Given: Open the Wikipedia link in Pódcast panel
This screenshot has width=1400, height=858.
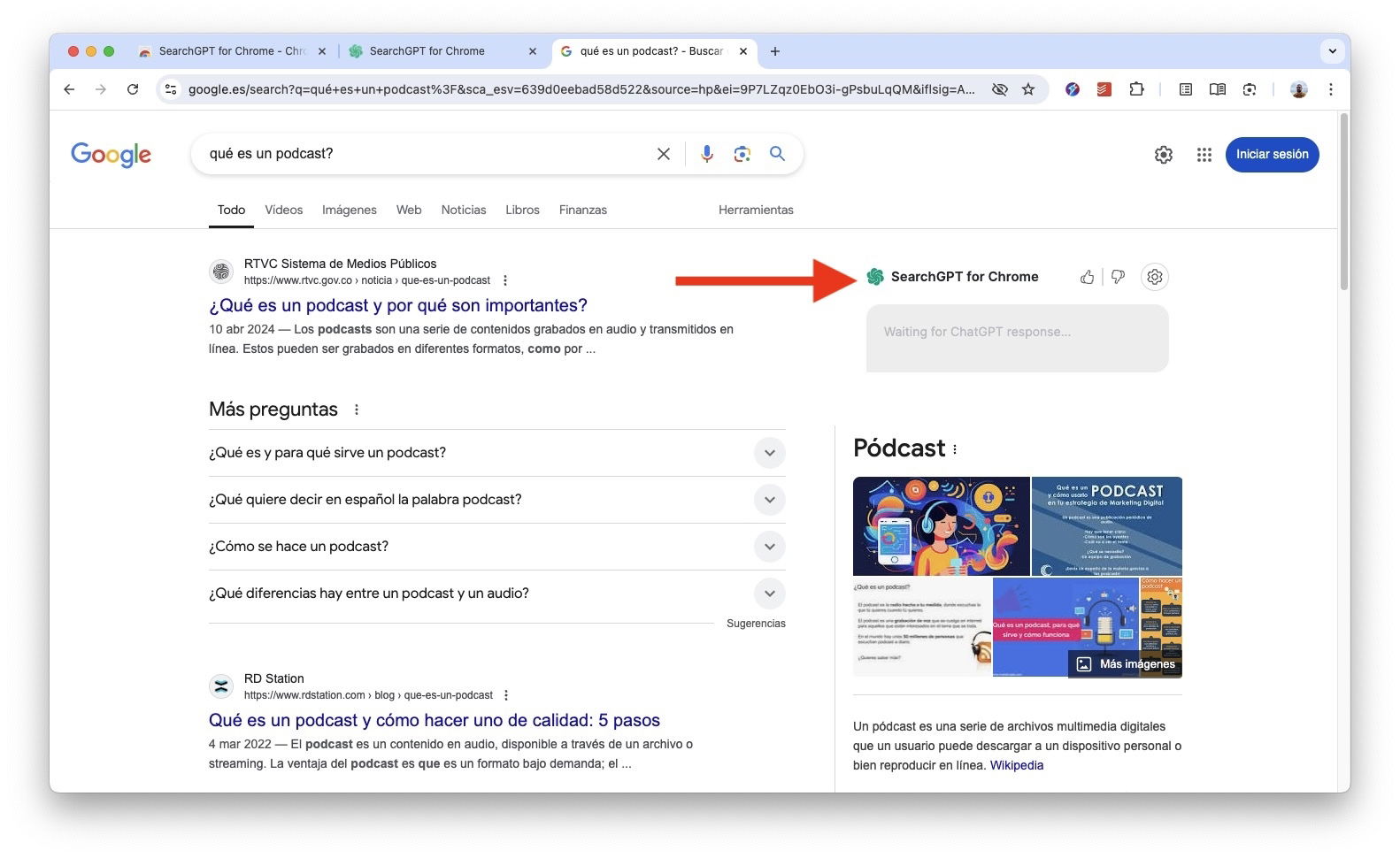Looking at the screenshot, I should click(x=1017, y=765).
